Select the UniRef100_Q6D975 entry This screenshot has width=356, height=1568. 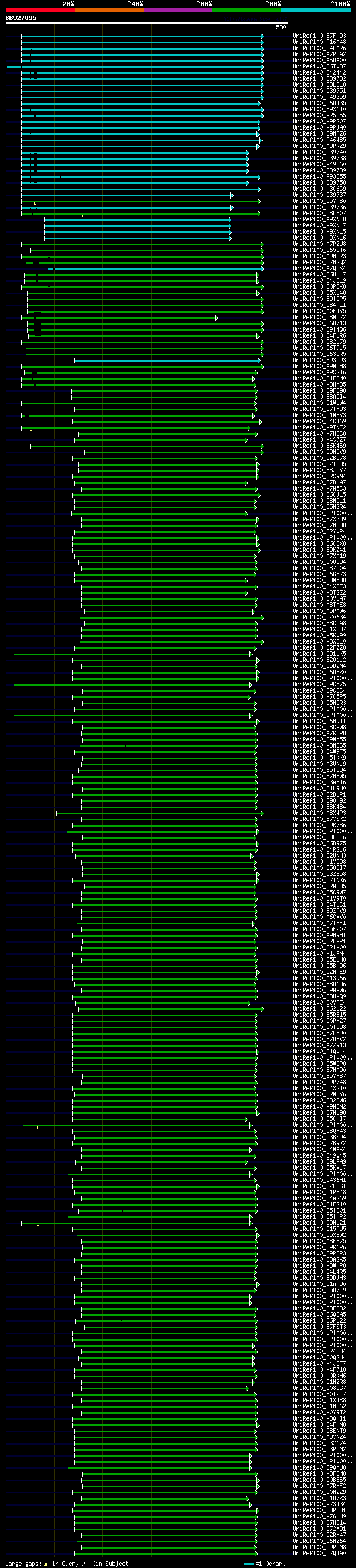[319, 844]
